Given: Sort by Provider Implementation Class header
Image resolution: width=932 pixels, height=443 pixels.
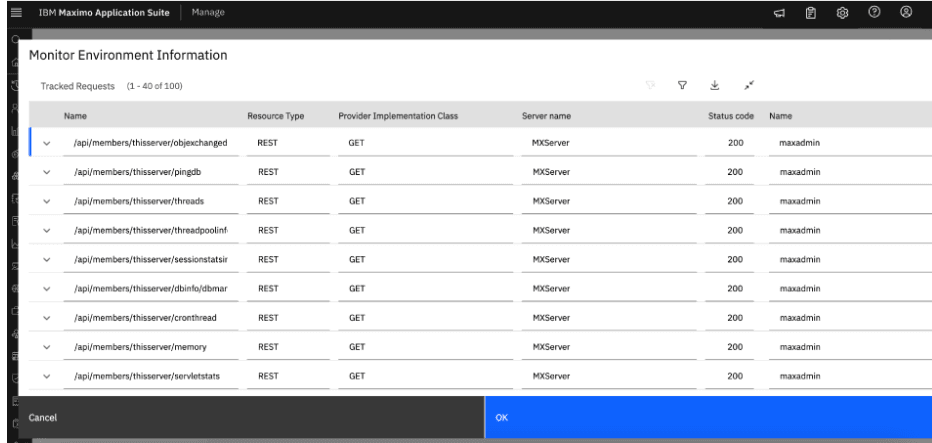Looking at the screenshot, I should [x=398, y=116].
